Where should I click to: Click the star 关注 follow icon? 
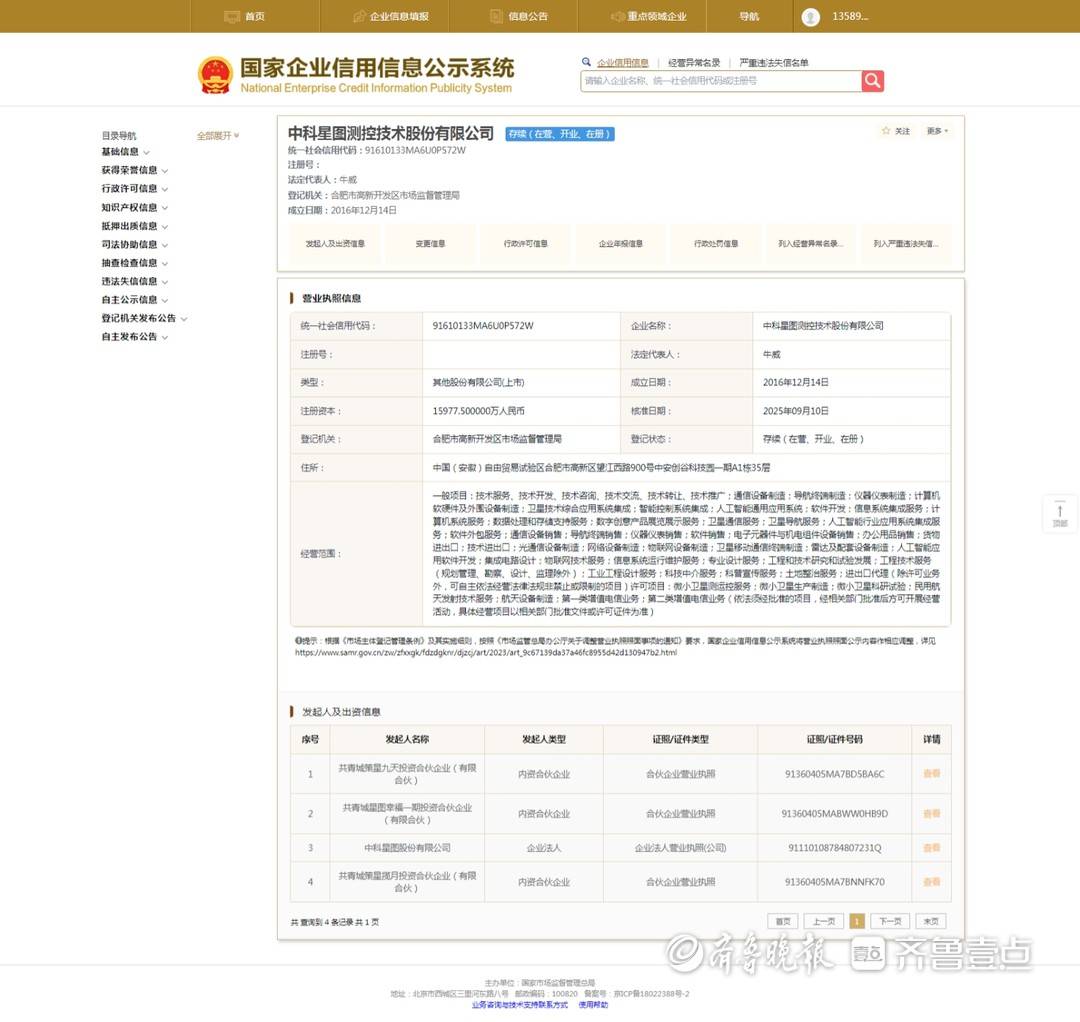(886, 130)
